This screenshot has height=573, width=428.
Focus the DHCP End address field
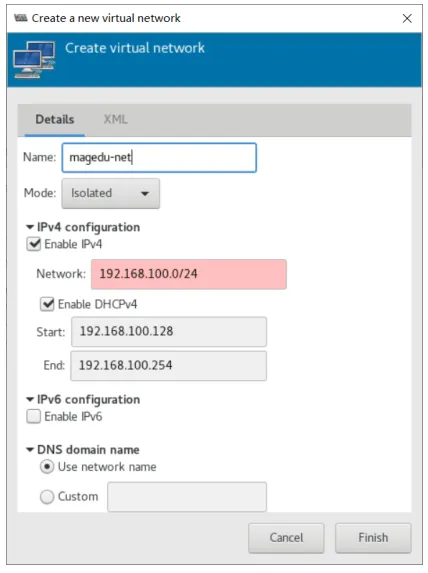[x=168, y=365]
